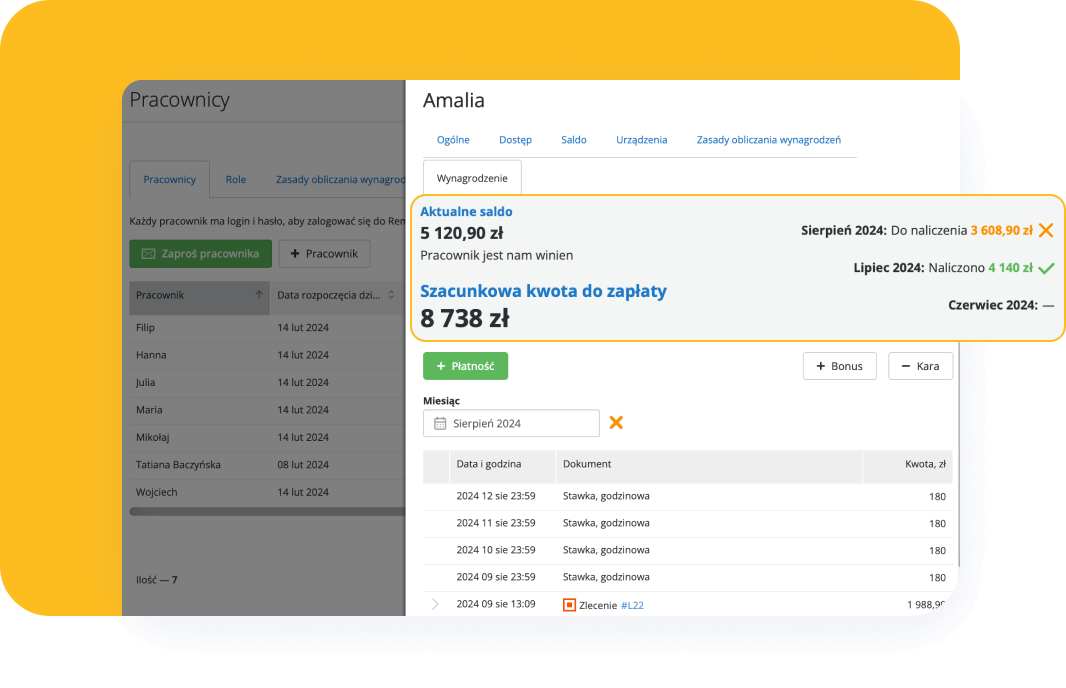The image size is (1066, 688).
Task: Click green checkmark beside Lipiec 2024
Action: click(x=1046, y=268)
